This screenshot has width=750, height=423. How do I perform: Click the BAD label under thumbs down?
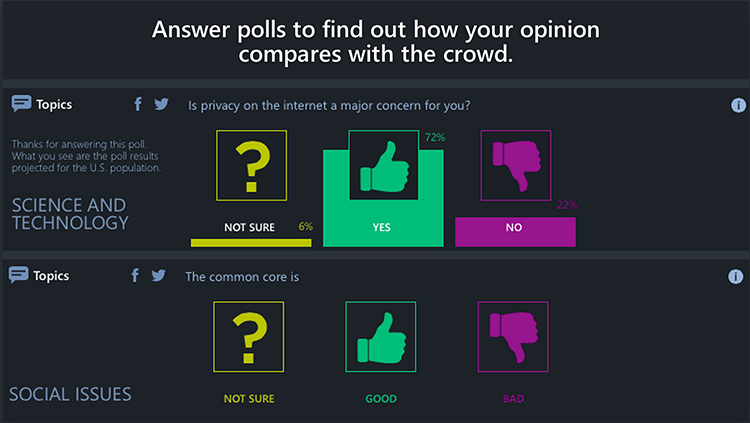pos(513,399)
